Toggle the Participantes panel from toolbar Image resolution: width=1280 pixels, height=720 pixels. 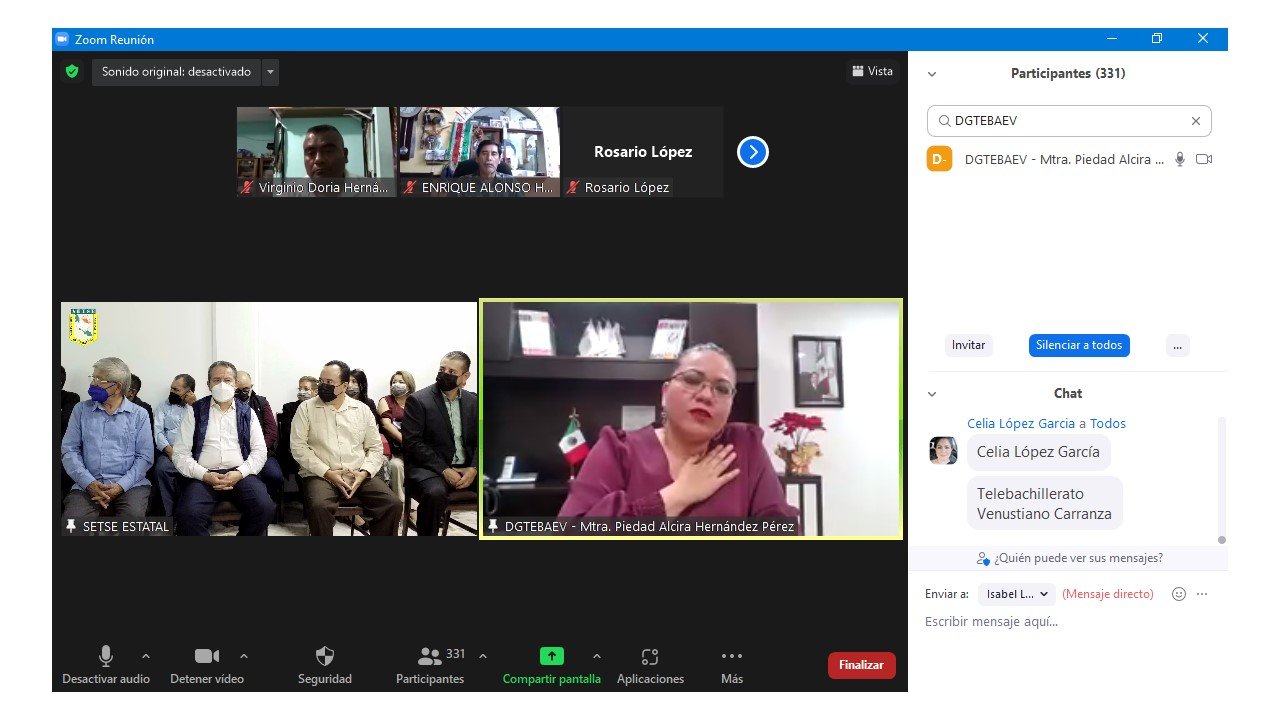431,657
